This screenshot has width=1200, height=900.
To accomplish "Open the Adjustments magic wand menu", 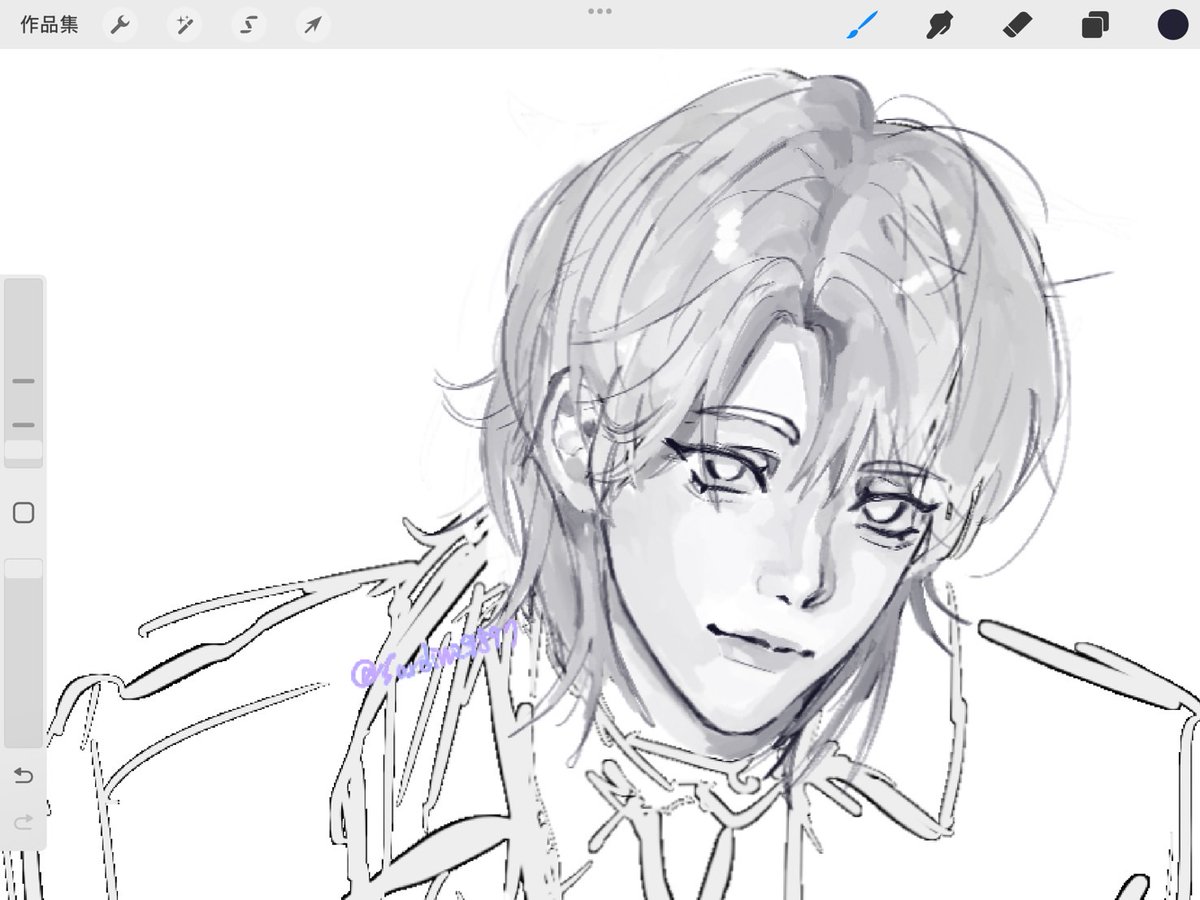I will point(184,25).
